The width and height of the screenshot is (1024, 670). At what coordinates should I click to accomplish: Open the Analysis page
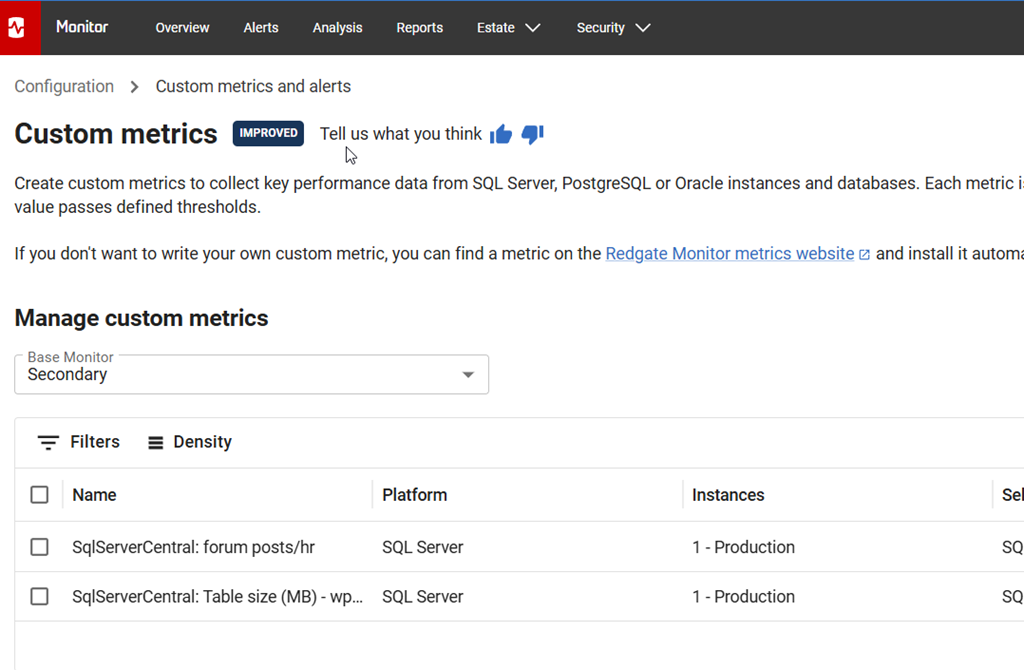tap(337, 28)
